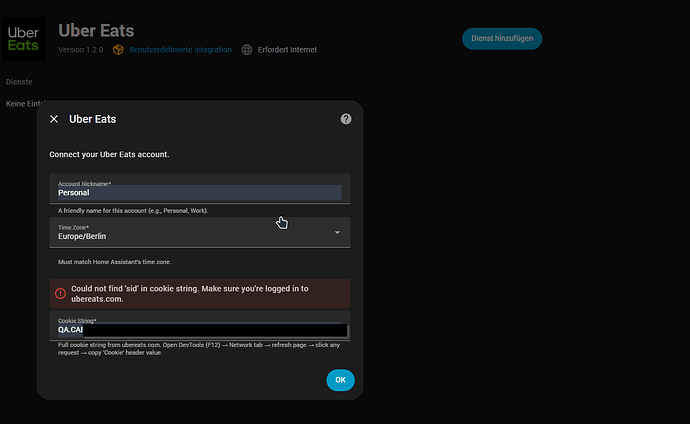Viewport: 690px width, 424px height.
Task: Click Dienst hinzufügen button
Action: click(x=502, y=39)
